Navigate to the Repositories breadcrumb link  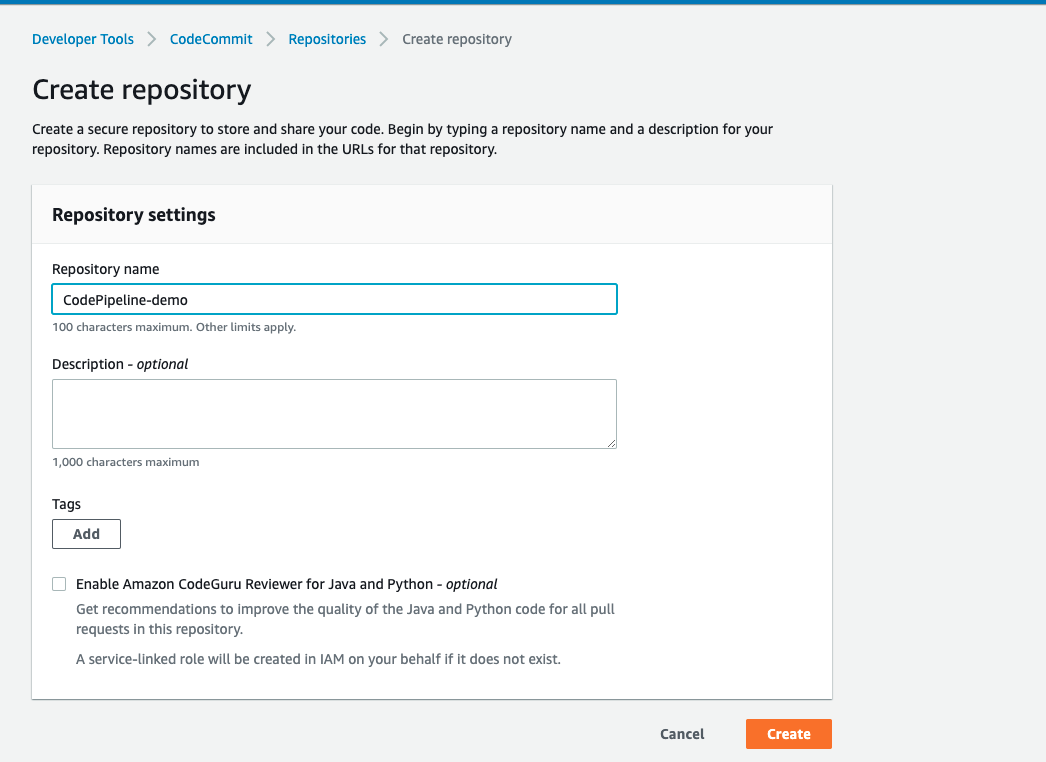click(327, 39)
